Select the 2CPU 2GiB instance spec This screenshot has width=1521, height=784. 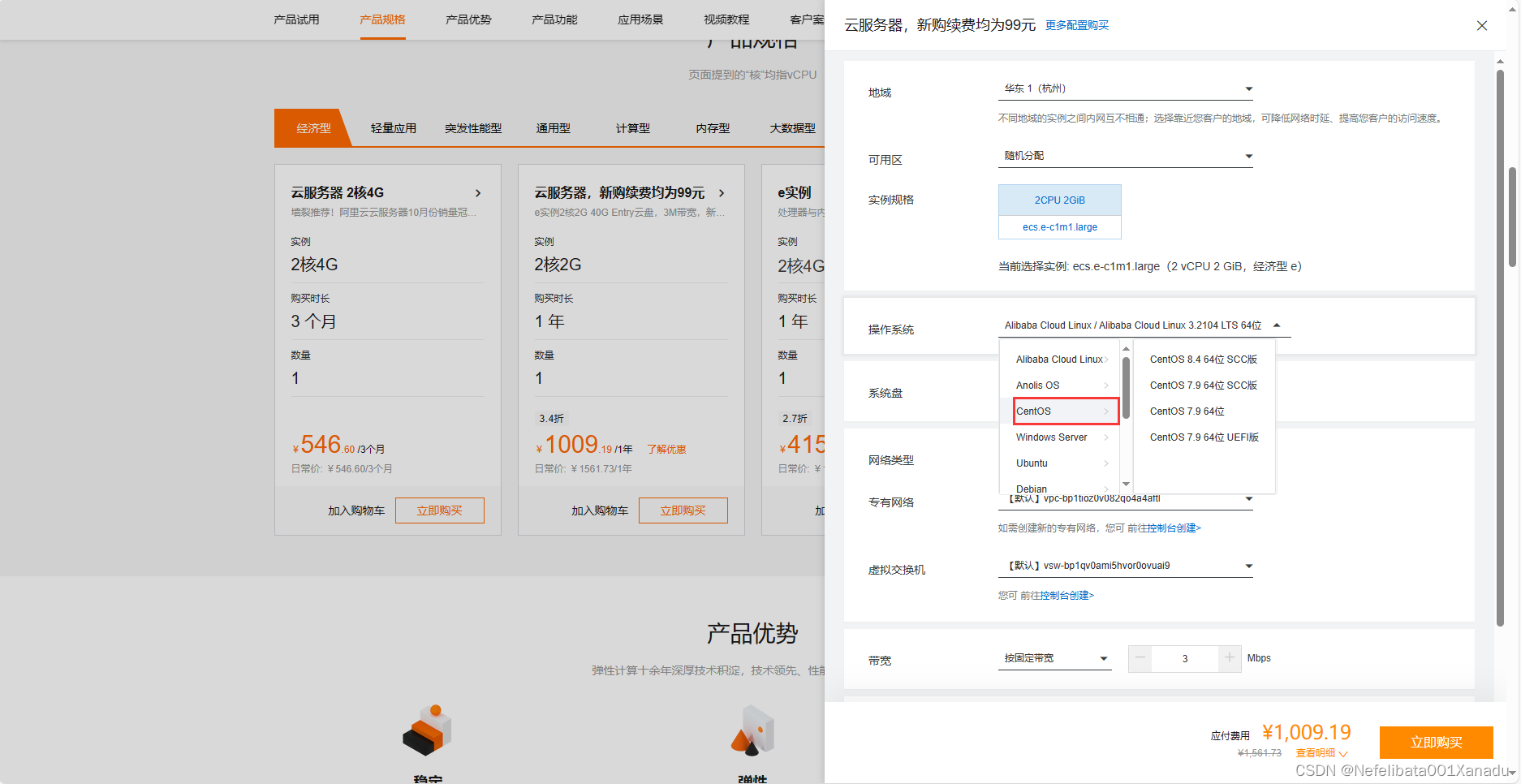coord(1059,200)
